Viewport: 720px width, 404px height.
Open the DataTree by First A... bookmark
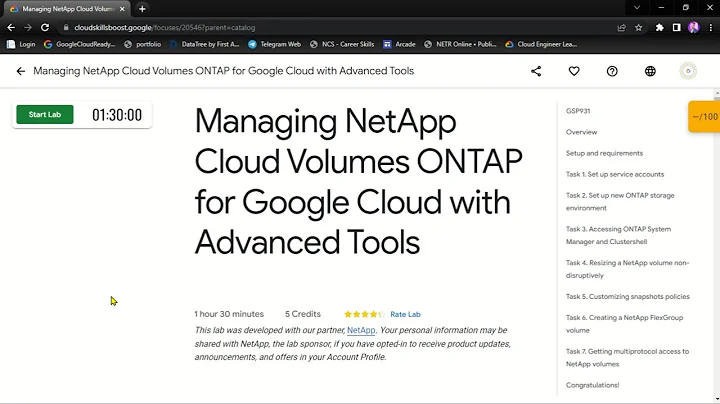coord(205,45)
